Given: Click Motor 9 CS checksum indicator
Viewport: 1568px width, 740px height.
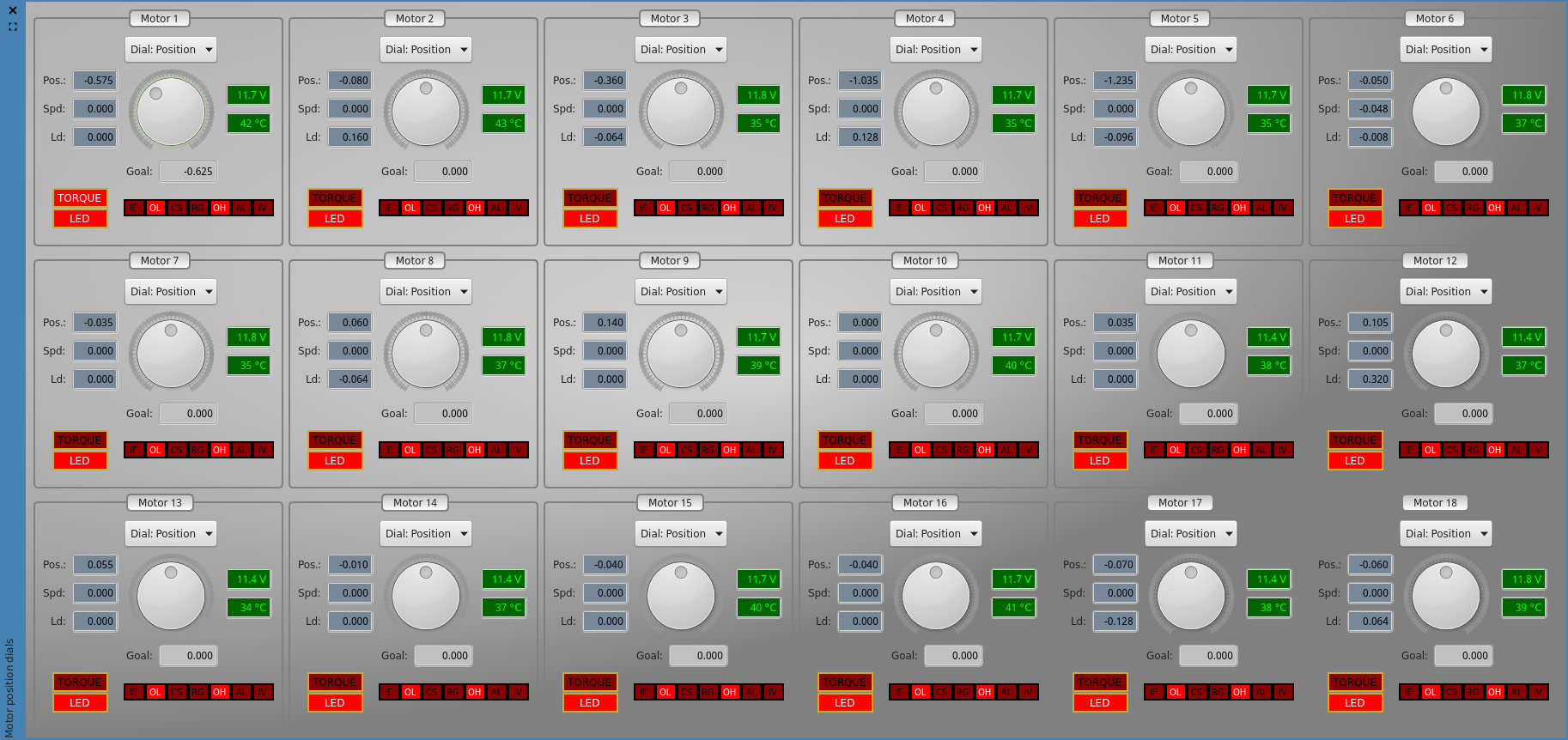Looking at the screenshot, I should click(x=687, y=450).
